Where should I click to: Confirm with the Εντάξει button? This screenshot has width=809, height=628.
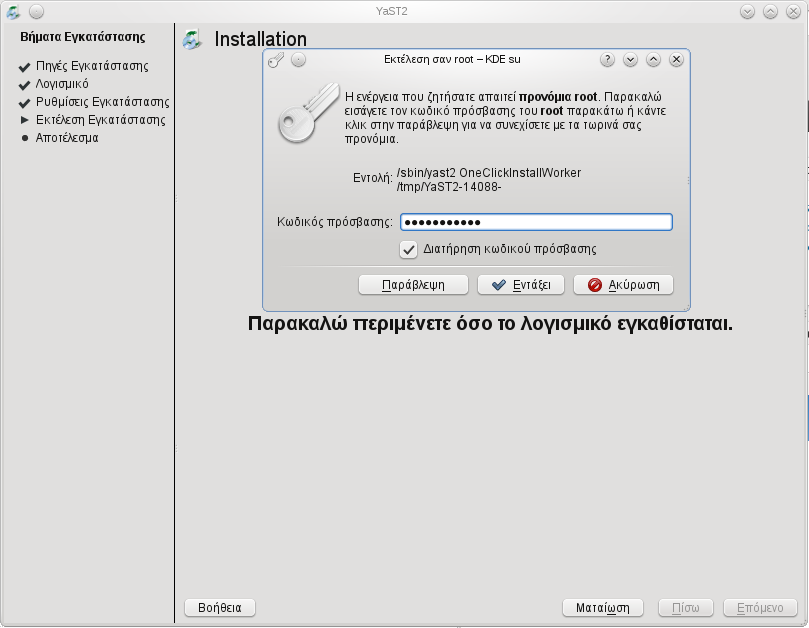point(521,285)
